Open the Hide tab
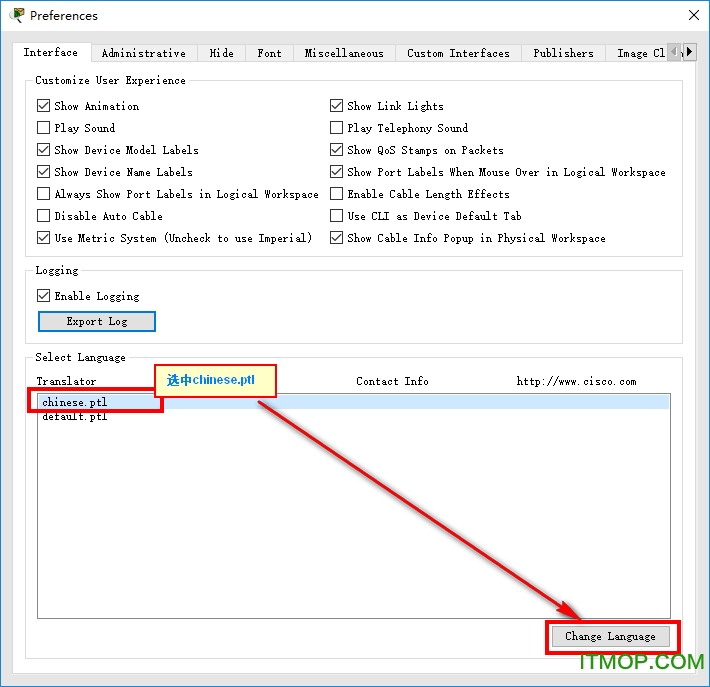710x687 pixels. point(221,53)
